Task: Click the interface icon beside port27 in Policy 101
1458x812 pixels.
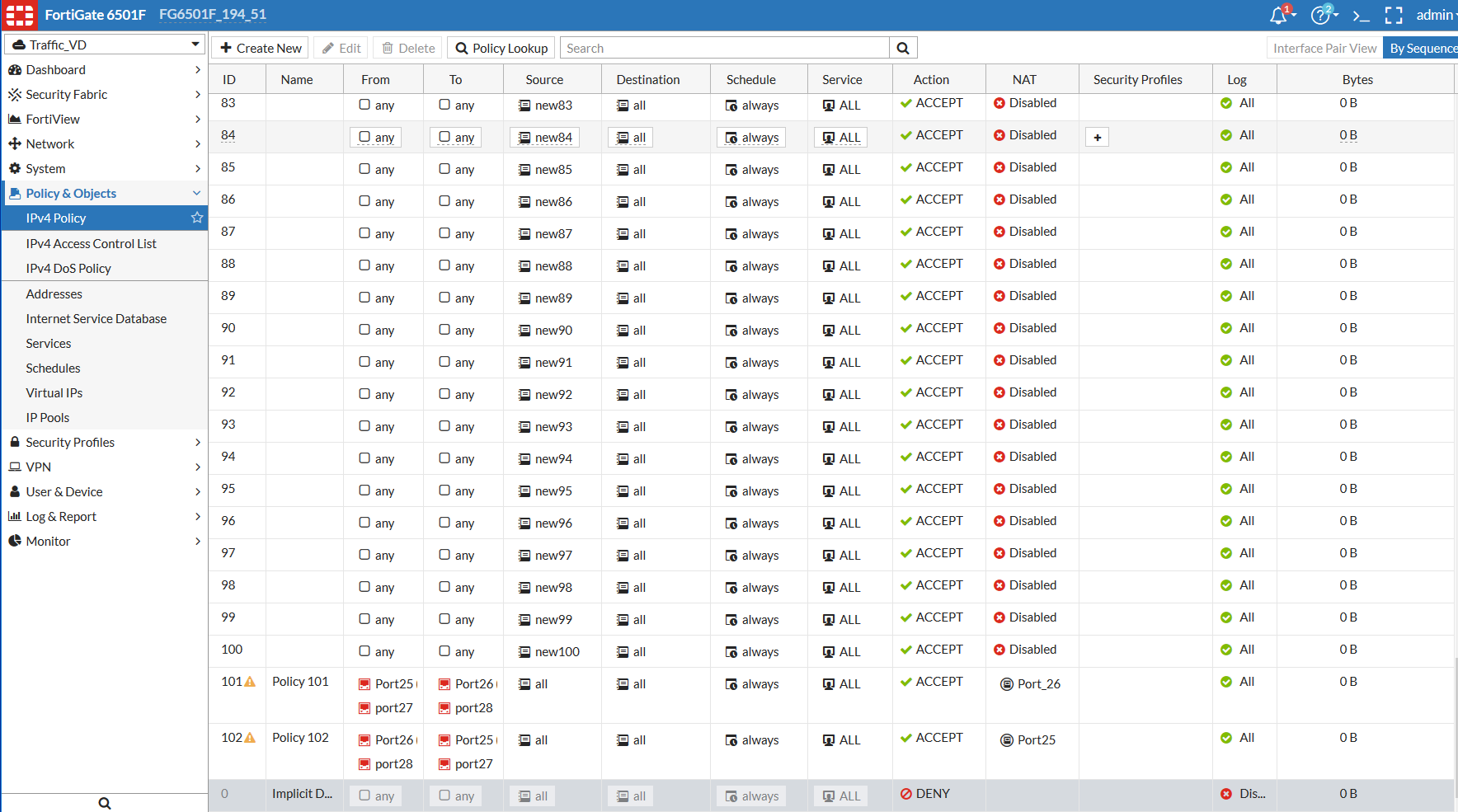Action: point(364,708)
